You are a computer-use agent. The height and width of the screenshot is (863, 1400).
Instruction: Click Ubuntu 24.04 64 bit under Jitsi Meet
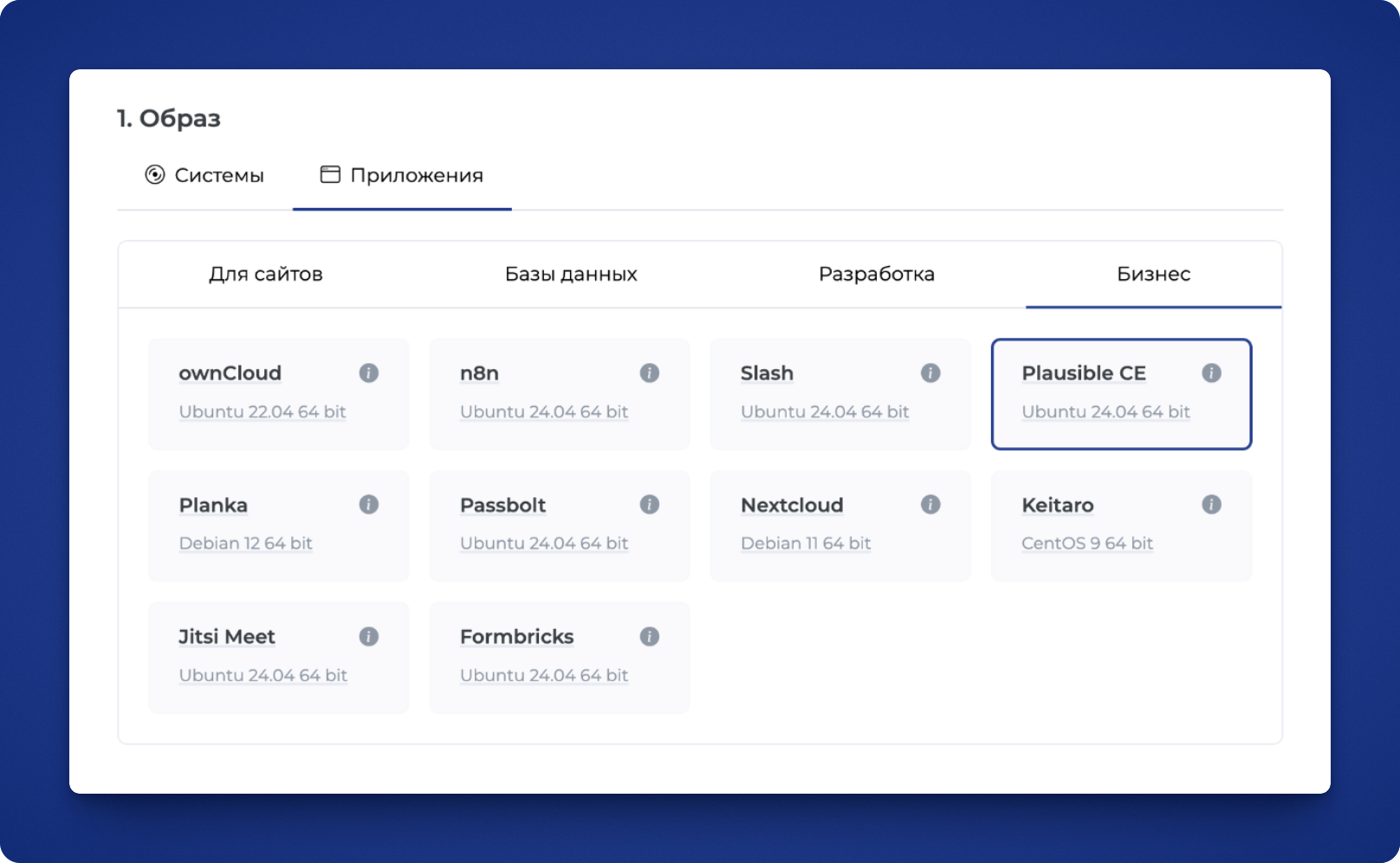(x=263, y=675)
